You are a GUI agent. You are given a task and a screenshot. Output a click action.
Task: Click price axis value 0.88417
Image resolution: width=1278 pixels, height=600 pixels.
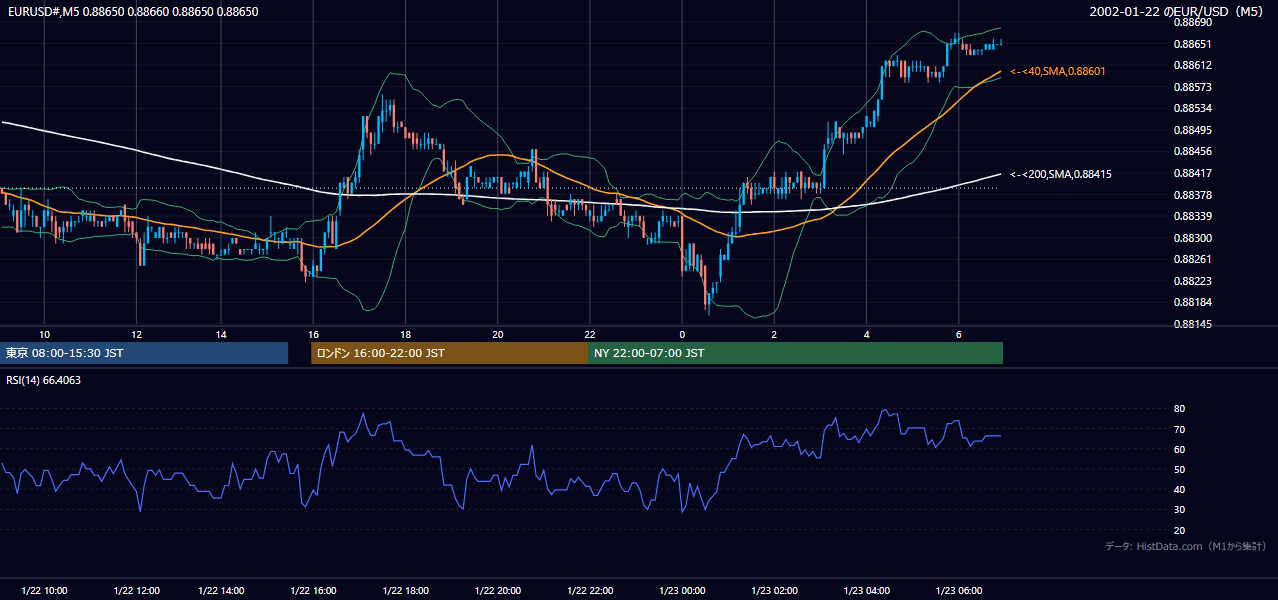(1192, 173)
